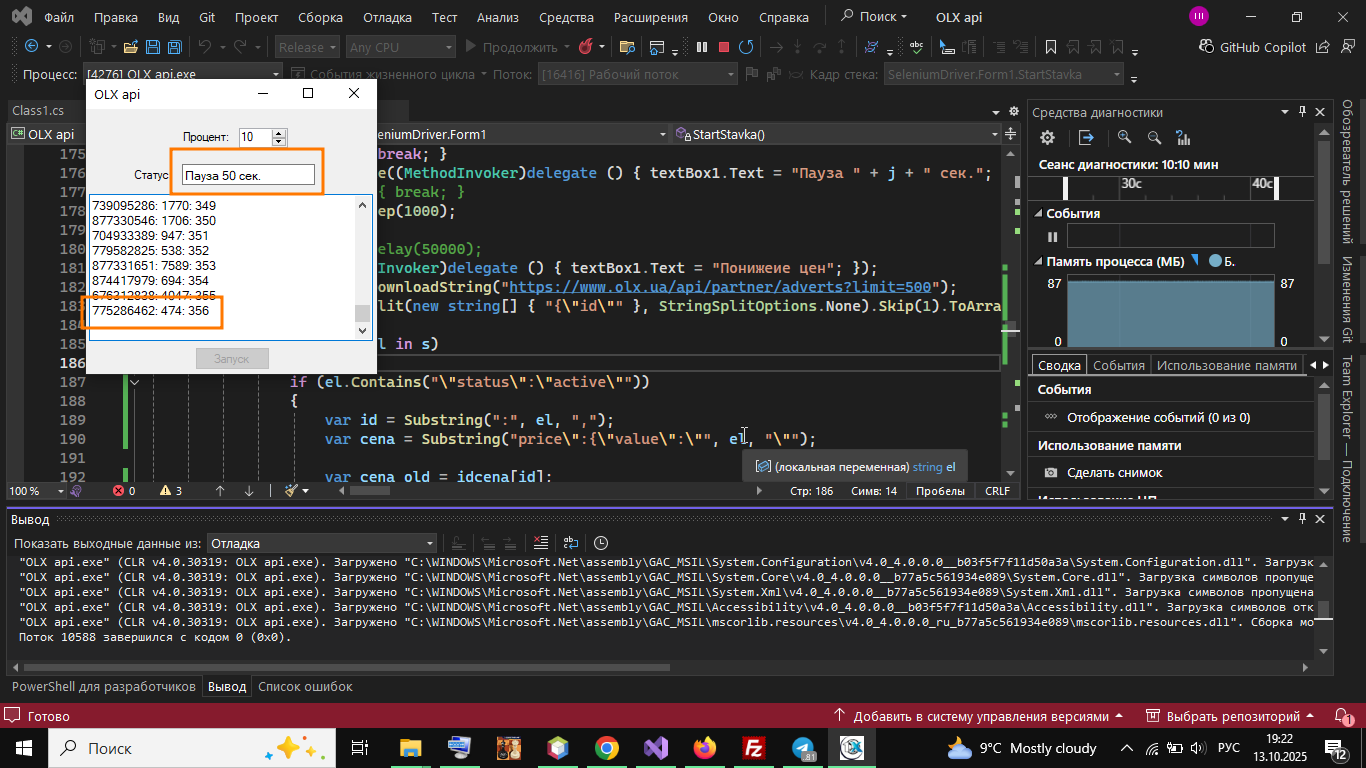The height and width of the screenshot is (768, 1366).
Task: Toggle bookmark on the current line
Action: 1050,47
